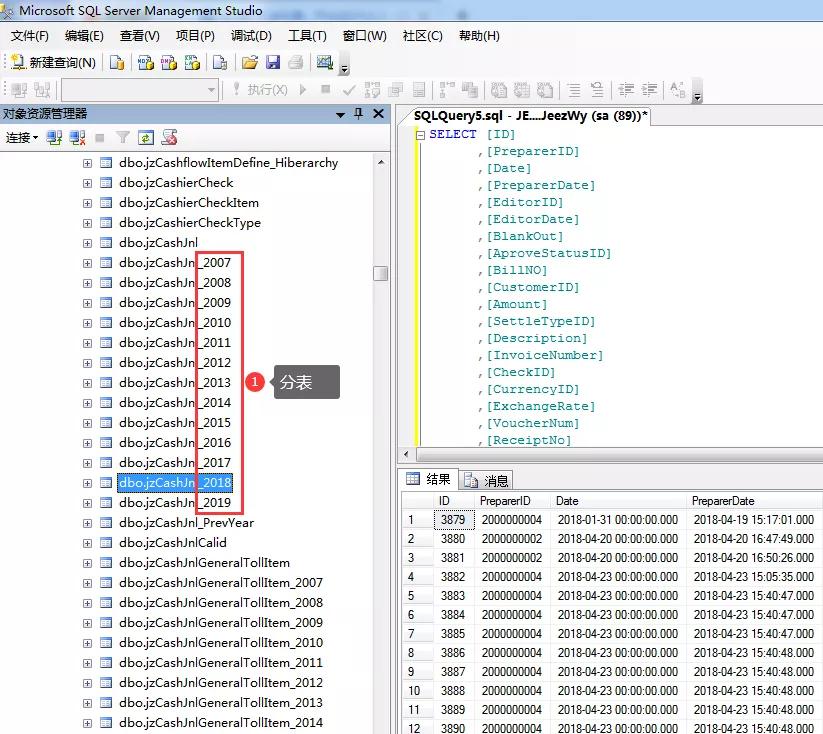Click the Stop script icon in Object Explorer toolbar
The image size is (823, 734).
tap(169, 138)
